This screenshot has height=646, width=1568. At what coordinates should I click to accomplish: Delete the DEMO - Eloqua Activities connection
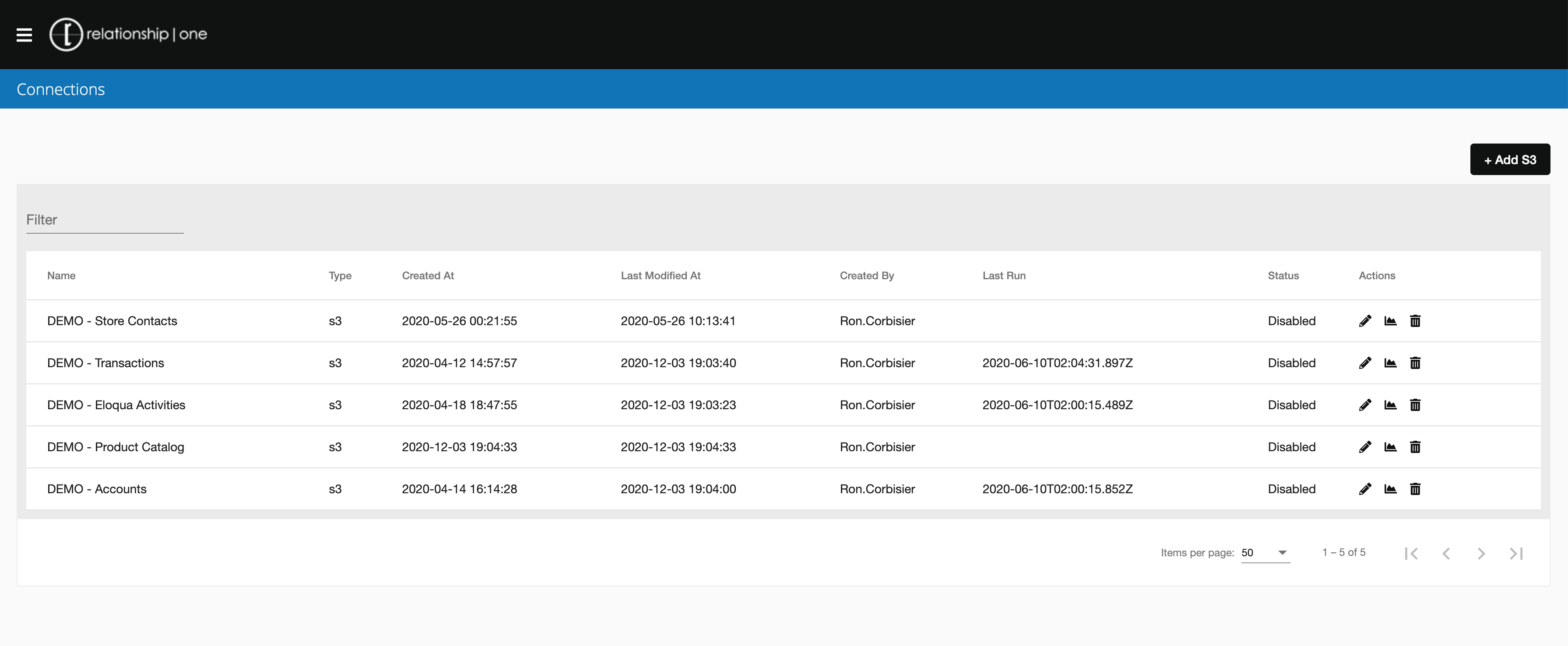pyautogui.click(x=1415, y=405)
